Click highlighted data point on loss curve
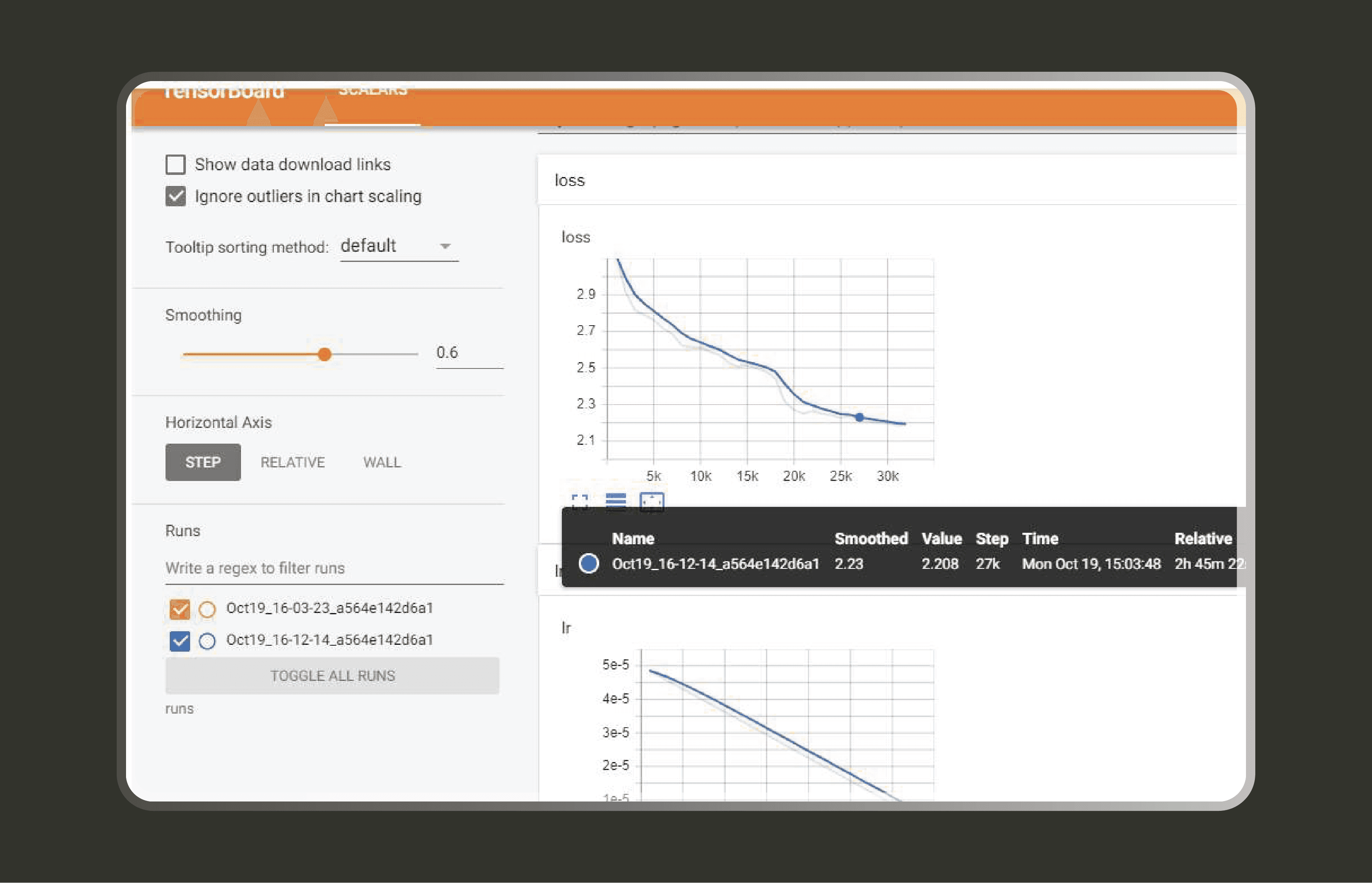 [859, 417]
